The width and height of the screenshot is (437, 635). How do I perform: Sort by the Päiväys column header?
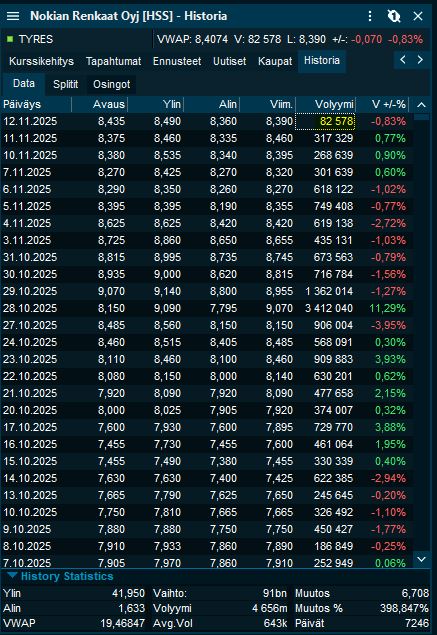click(x=36, y=104)
